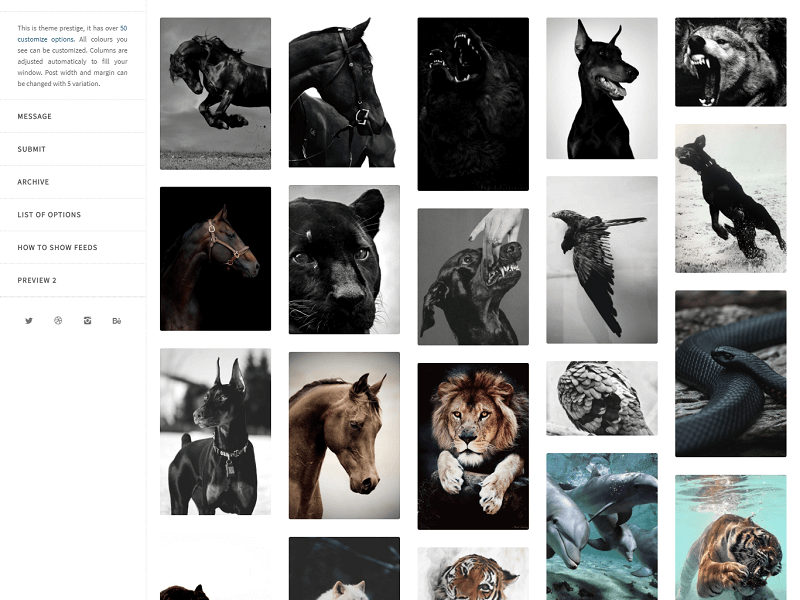The width and height of the screenshot is (800, 600).
Task: Open the Twitter social icon
Action: point(29,321)
